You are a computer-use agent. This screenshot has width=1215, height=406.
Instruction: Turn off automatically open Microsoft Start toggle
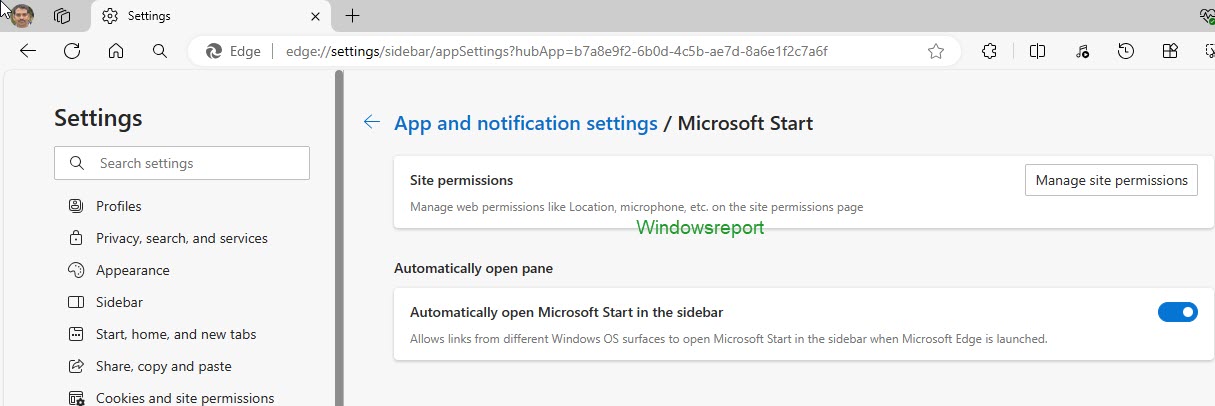click(x=1177, y=312)
